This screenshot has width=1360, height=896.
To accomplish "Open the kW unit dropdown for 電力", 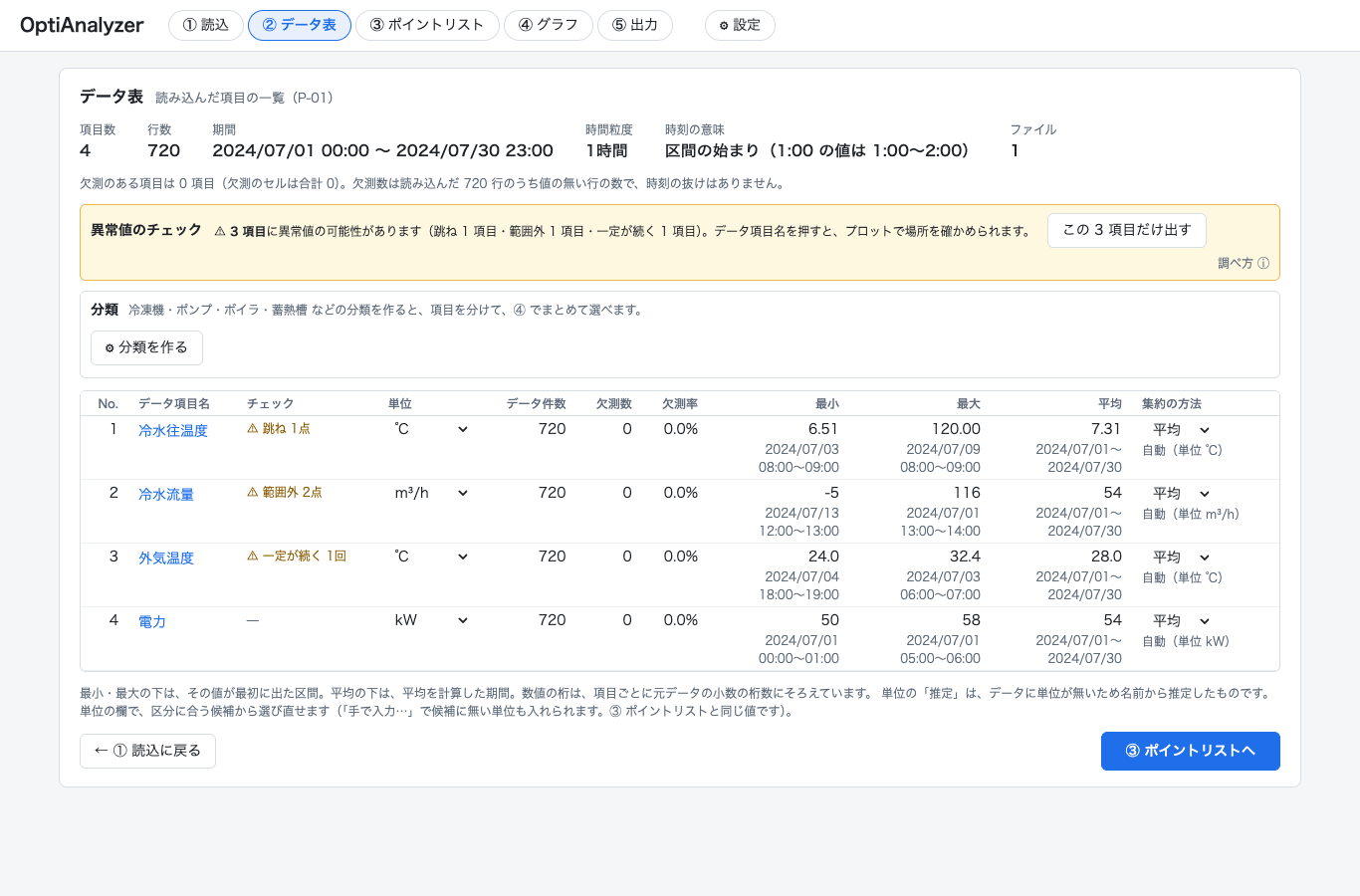I will pos(431,620).
